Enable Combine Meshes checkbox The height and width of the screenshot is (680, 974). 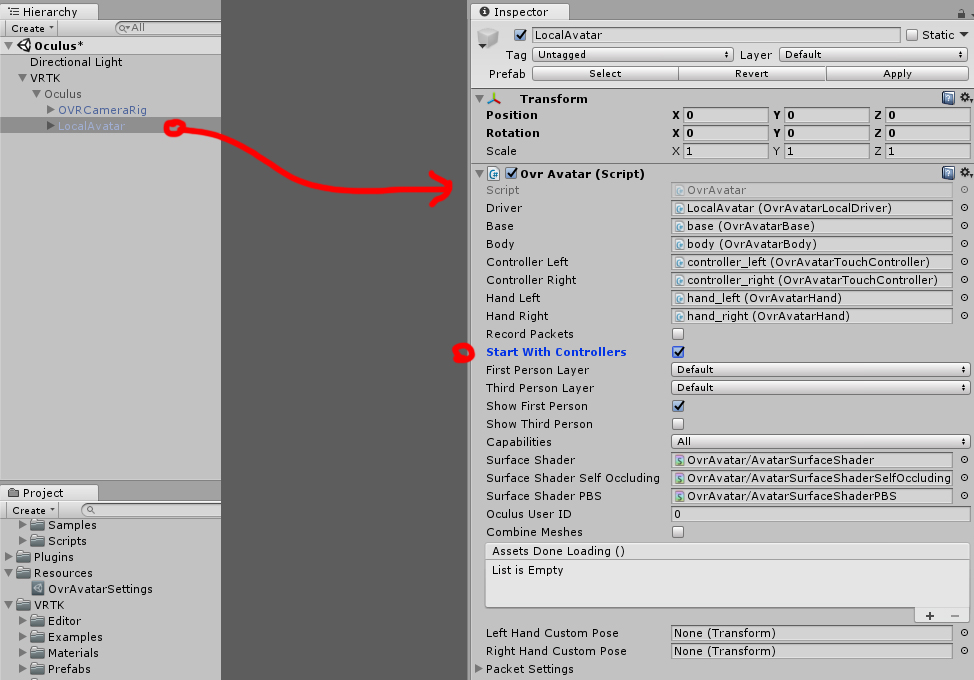[x=678, y=532]
